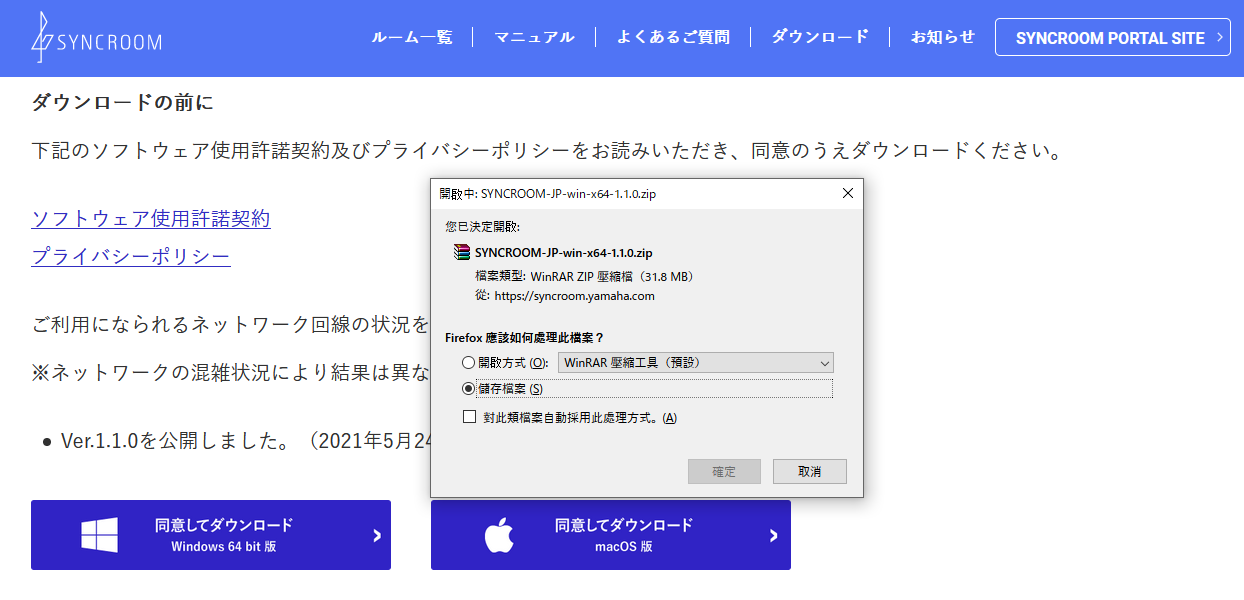1244x600 pixels.
Task: Click the Apple logo on macOS button
Action: (499, 535)
